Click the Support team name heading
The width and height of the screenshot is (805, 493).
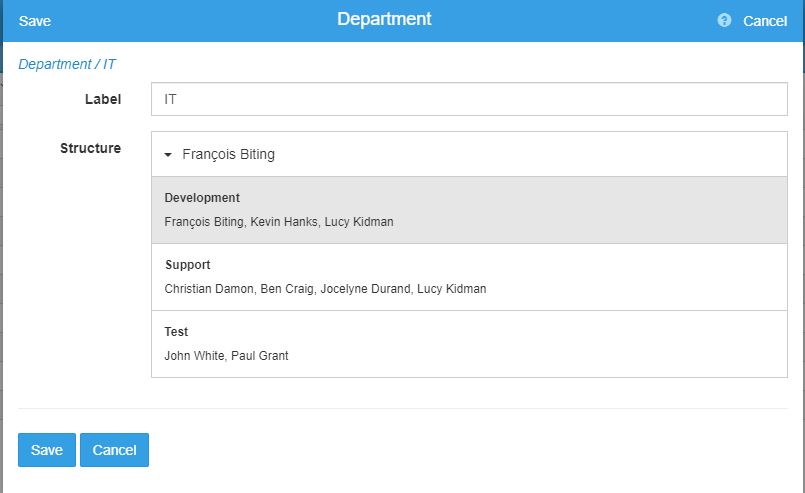pyautogui.click(x=187, y=265)
